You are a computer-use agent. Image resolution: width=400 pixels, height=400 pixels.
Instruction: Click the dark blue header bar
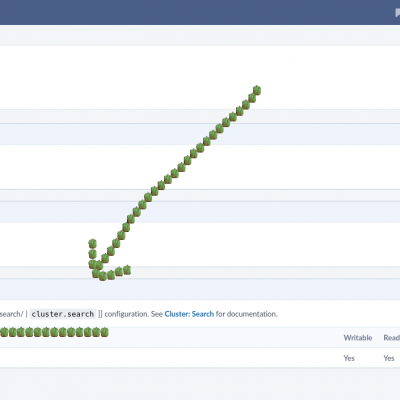tap(200, 12)
